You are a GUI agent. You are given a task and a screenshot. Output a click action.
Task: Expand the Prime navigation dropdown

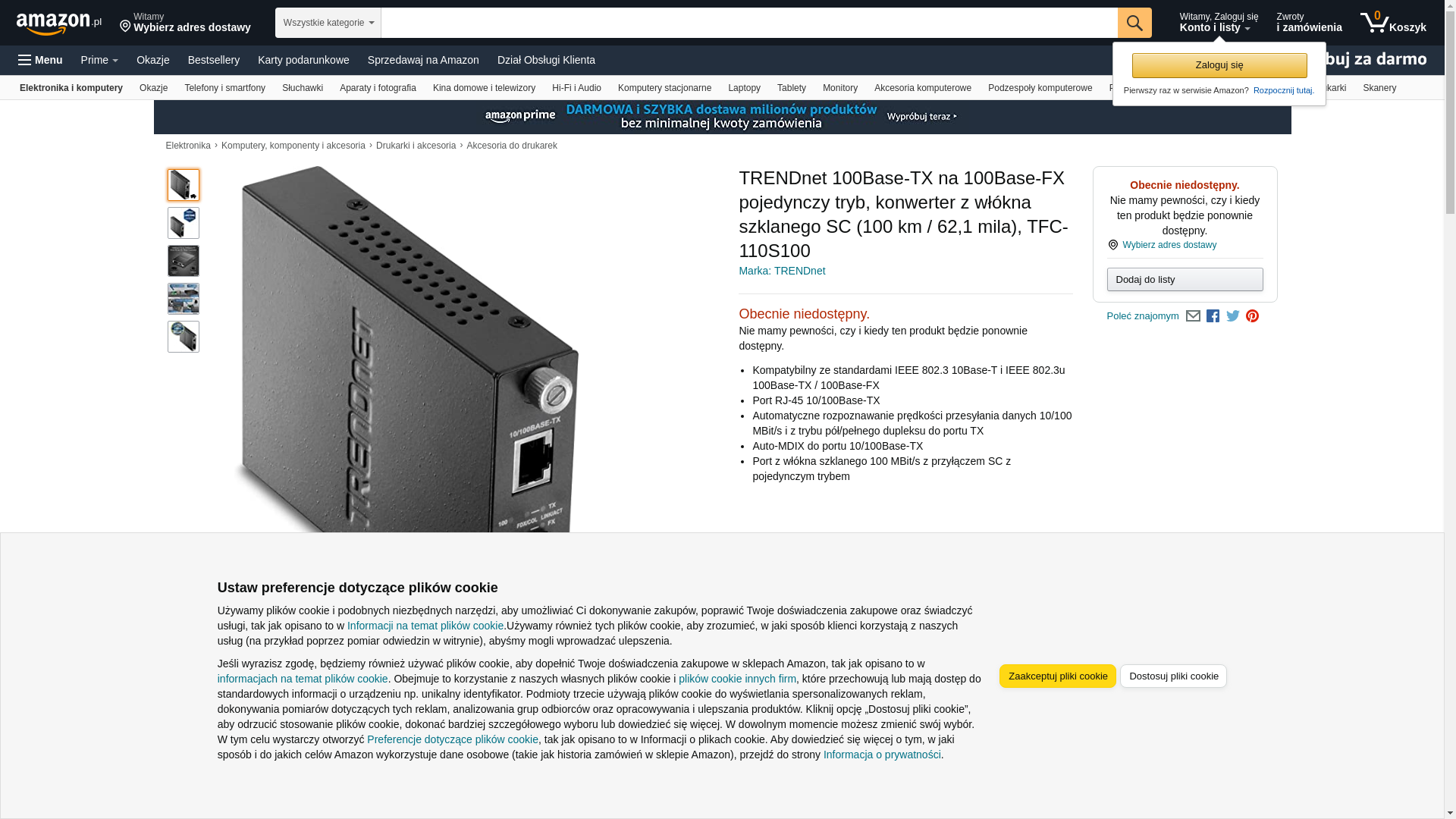[99, 60]
